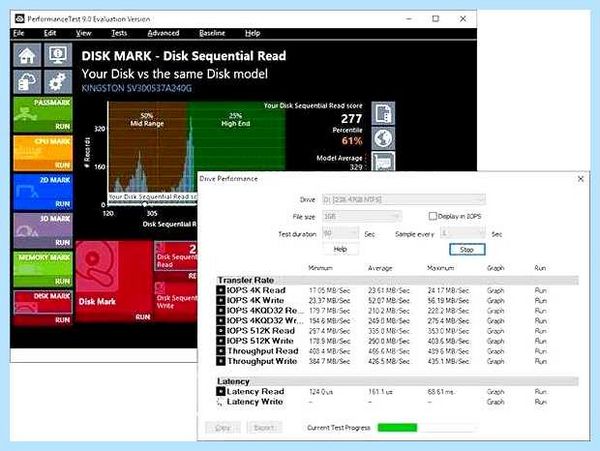Screen dimensions: 600x451
Task: Click the 277 sequential read score value
Action: [351, 119]
